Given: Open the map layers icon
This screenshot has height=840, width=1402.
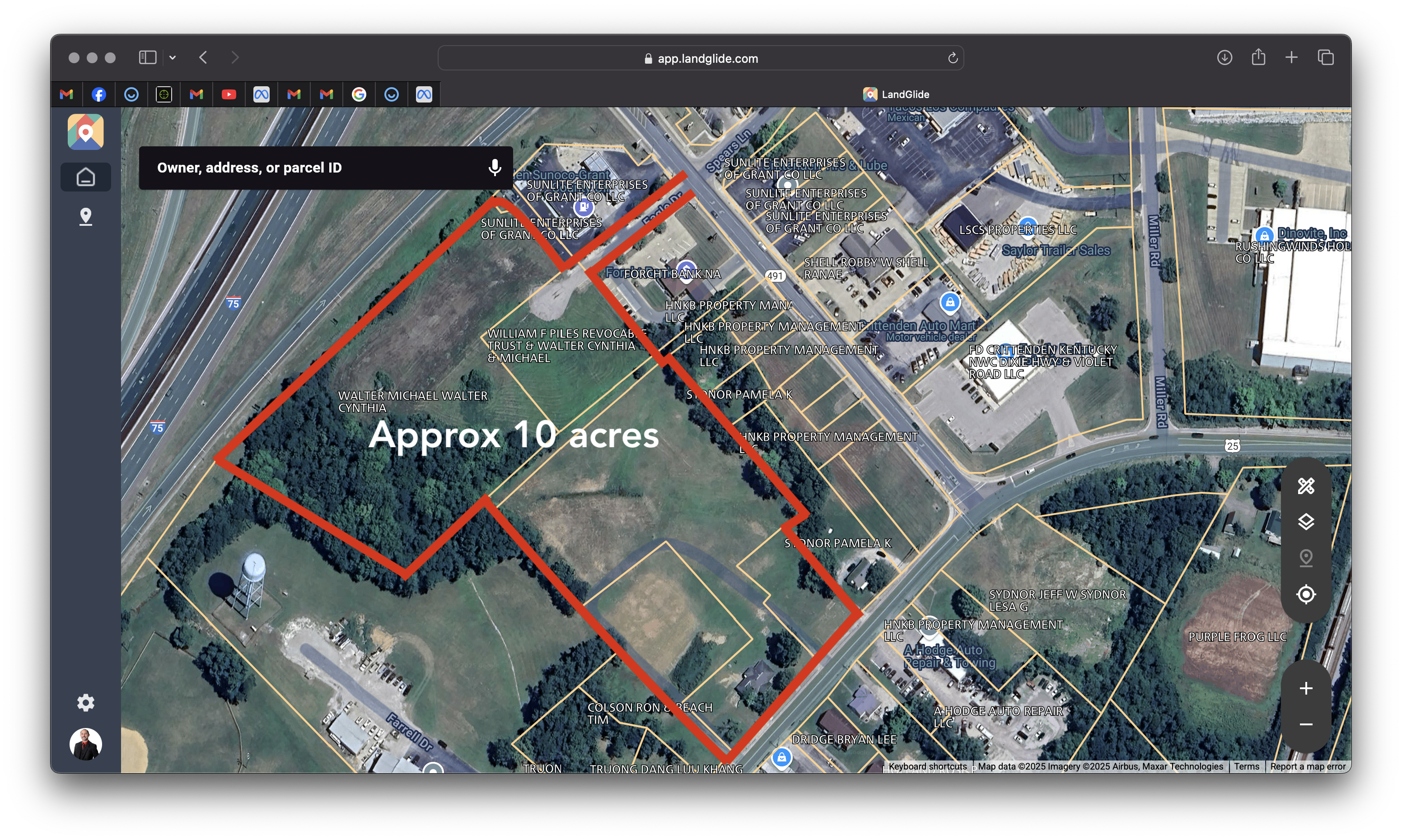Looking at the screenshot, I should coord(1306,521).
